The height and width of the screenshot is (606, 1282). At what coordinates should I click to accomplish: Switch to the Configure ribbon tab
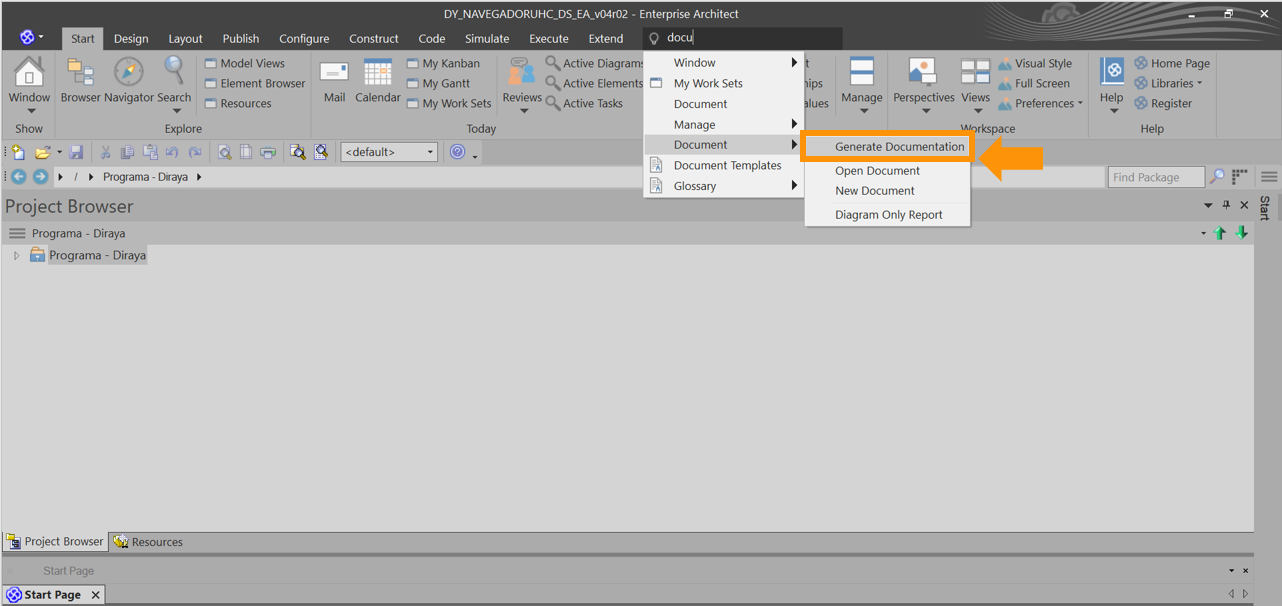click(x=304, y=38)
